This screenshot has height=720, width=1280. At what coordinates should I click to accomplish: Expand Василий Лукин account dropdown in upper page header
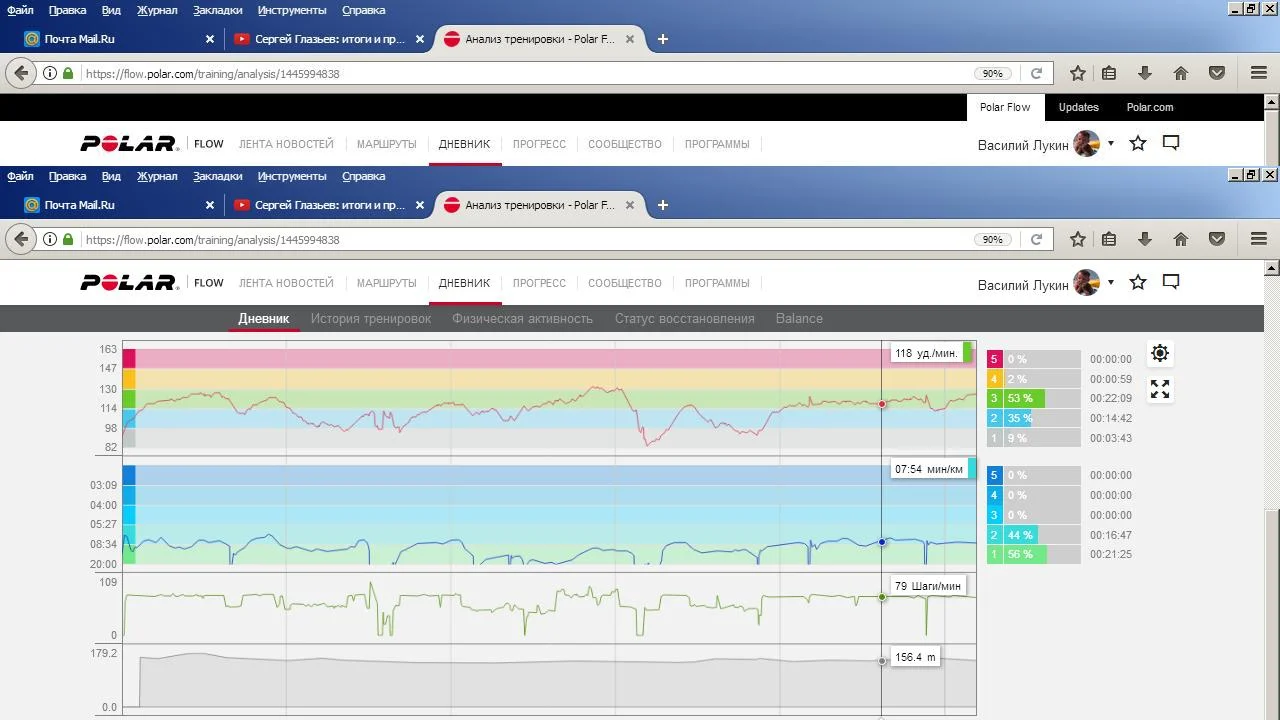(1110, 144)
